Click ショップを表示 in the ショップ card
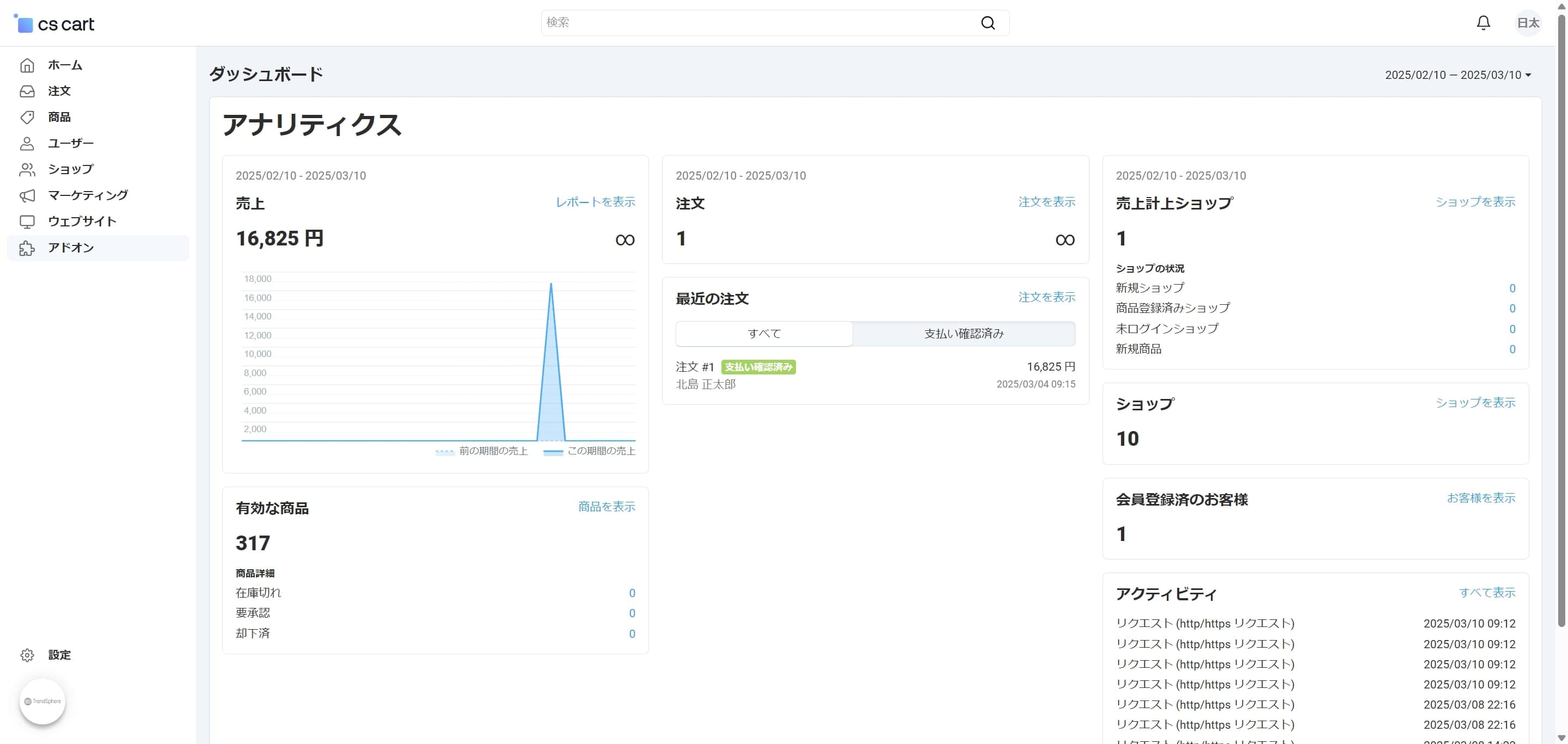 coord(1475,403)
